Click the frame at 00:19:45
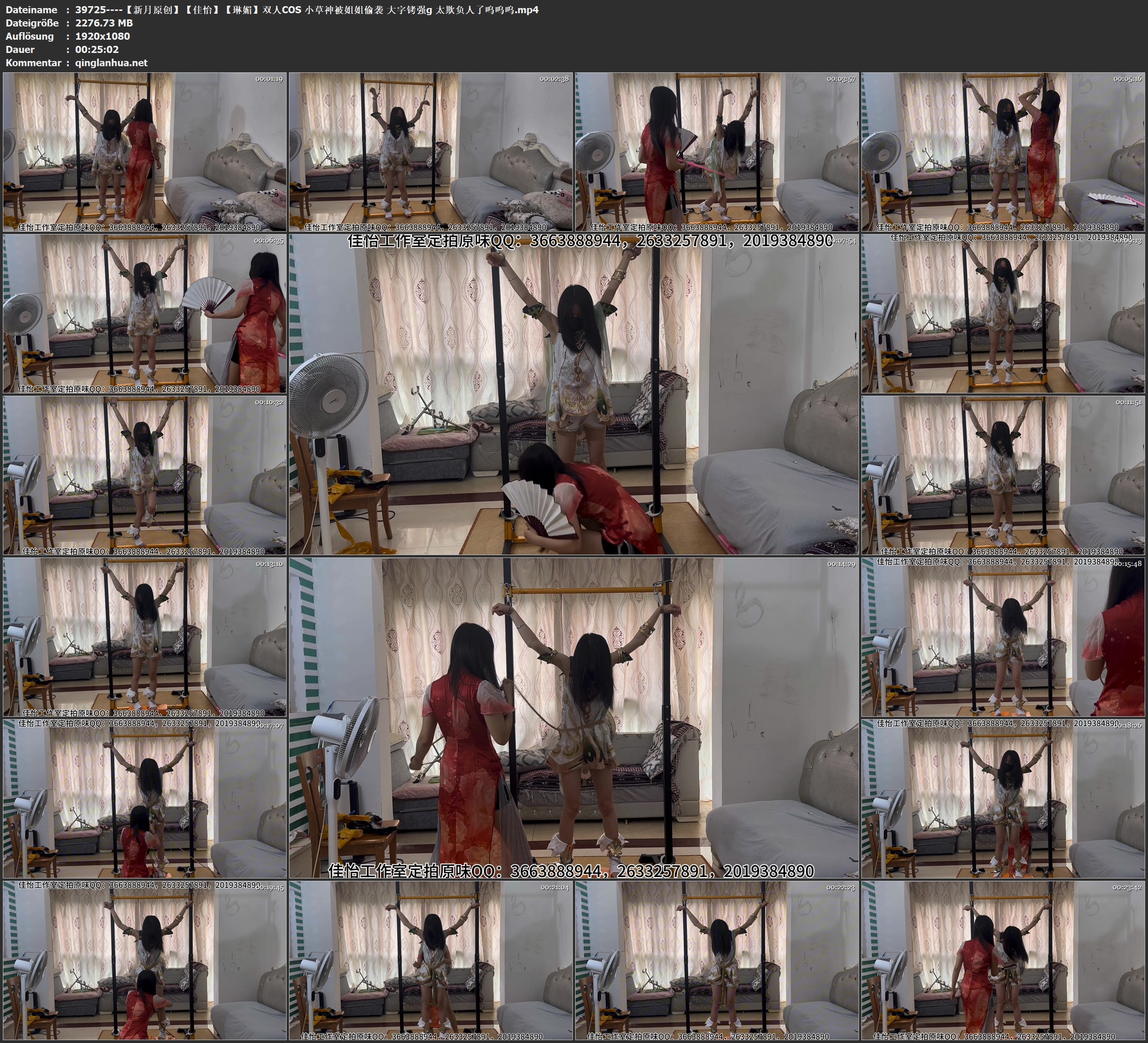 point(145,960)
